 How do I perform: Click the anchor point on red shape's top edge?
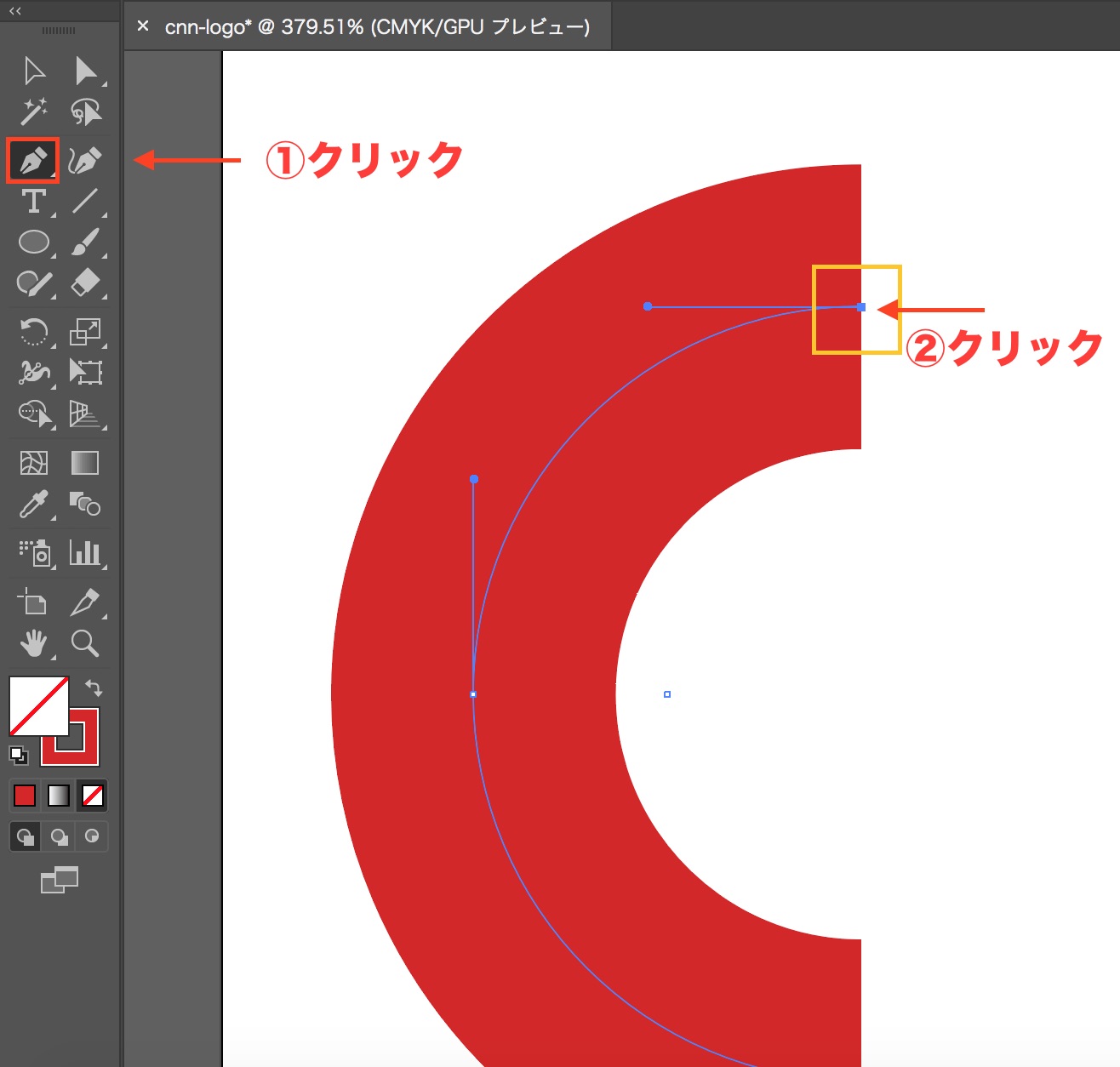tap(861, 307)
